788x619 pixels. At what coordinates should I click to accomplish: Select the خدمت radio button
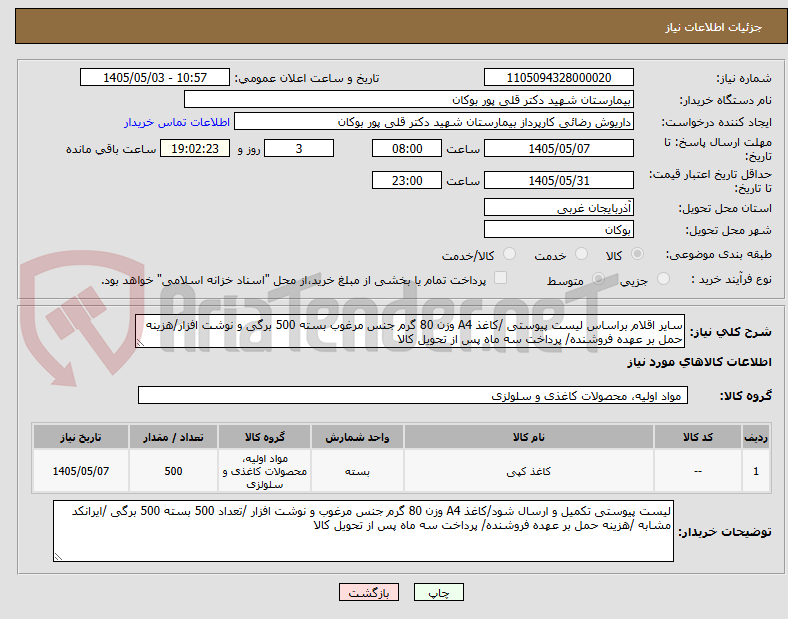tap(581, 254)
